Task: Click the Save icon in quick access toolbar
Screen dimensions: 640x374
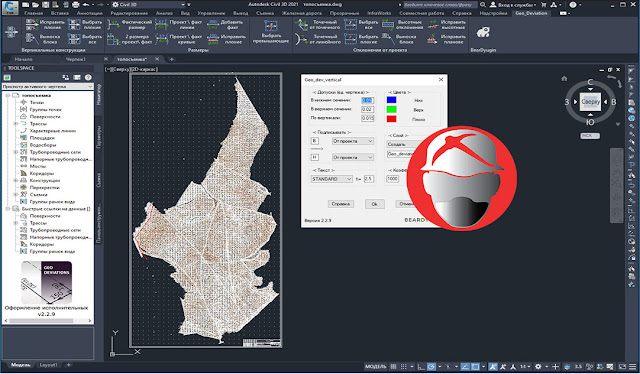Action: click(46, 4)
